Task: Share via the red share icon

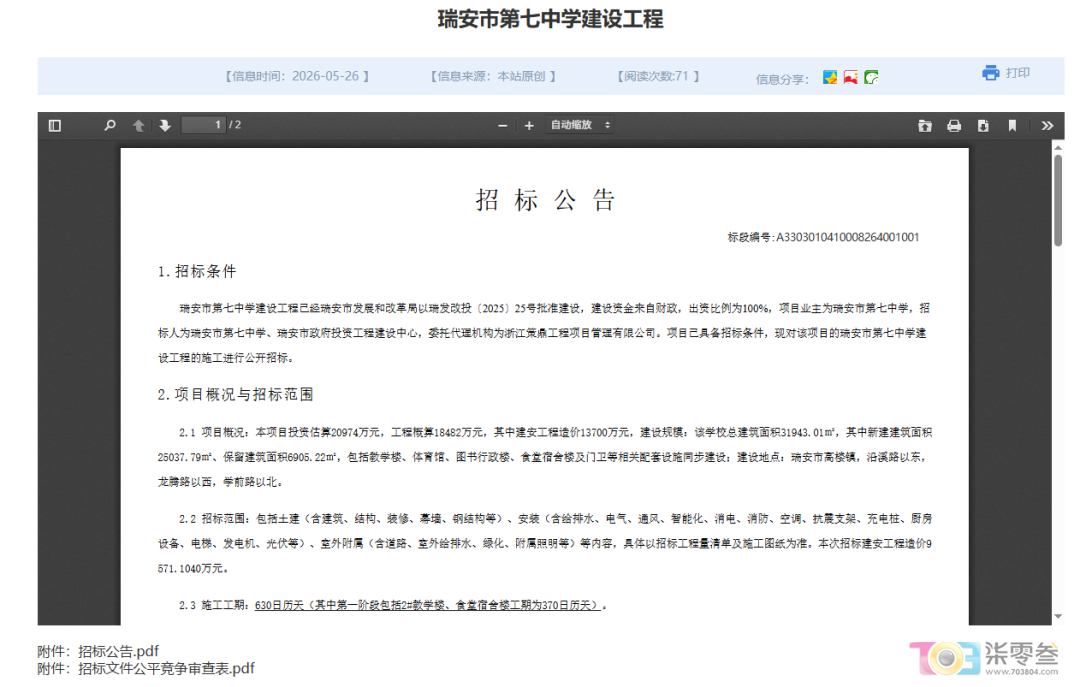Action: coord(851,77)
